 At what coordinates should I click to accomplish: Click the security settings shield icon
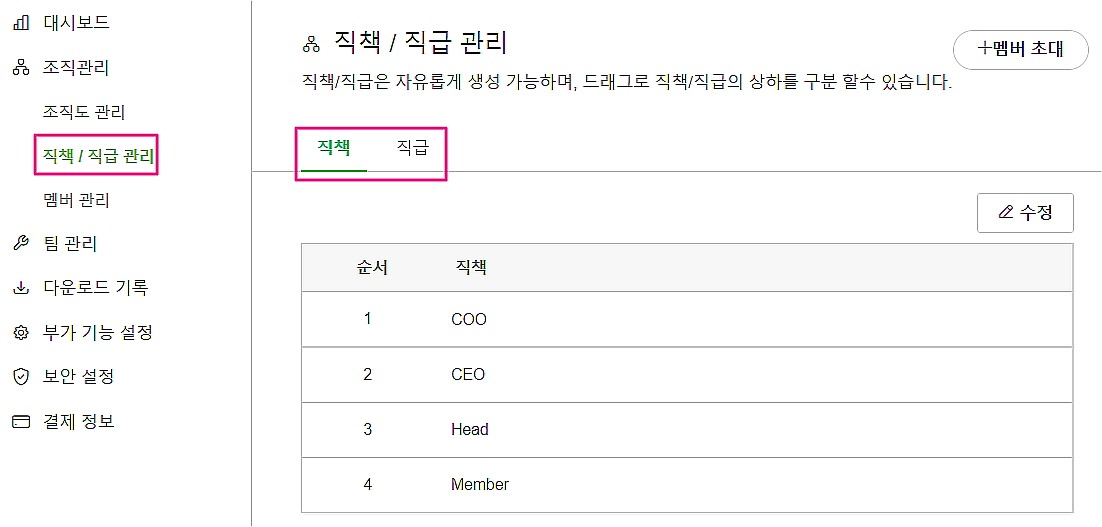[20, 377]
